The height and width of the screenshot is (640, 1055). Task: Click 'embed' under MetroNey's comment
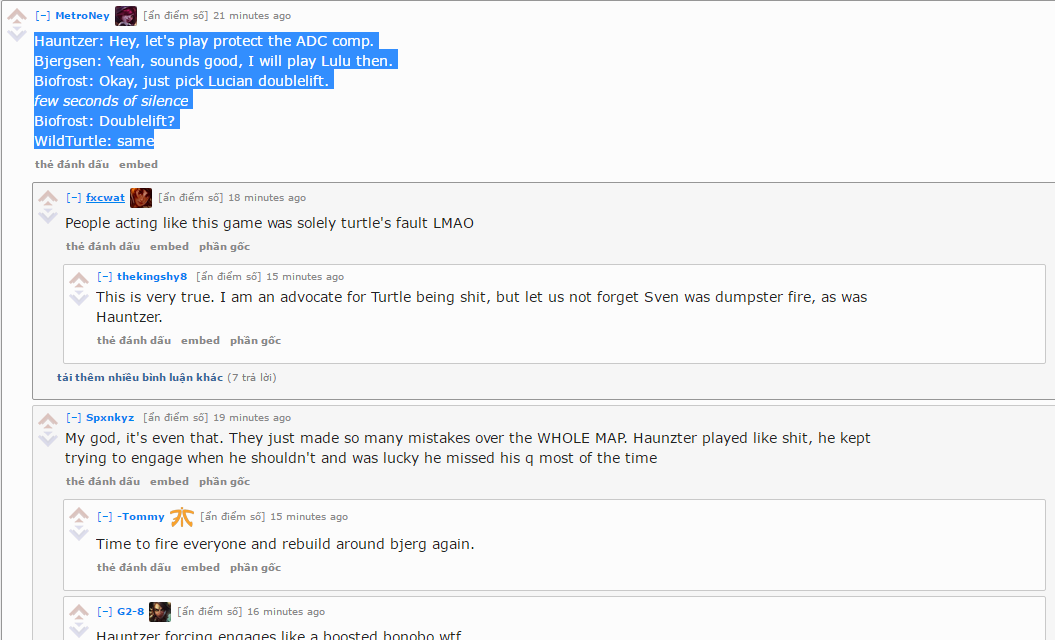coord(139,164)
